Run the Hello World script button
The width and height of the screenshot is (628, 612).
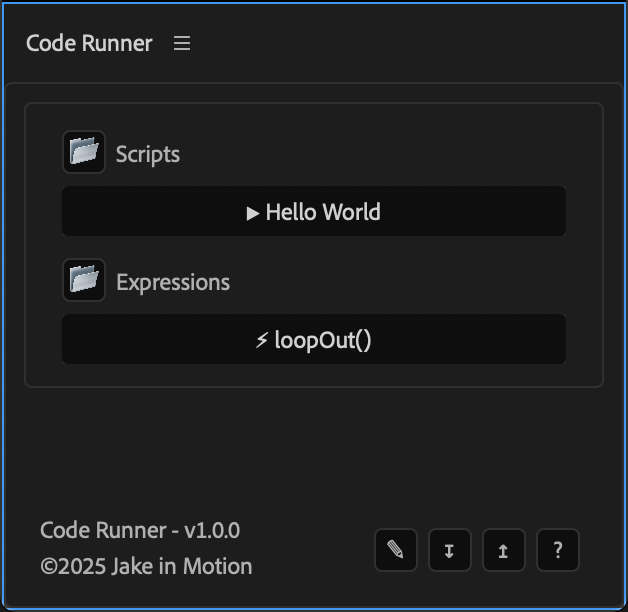(x=314, y=211)
